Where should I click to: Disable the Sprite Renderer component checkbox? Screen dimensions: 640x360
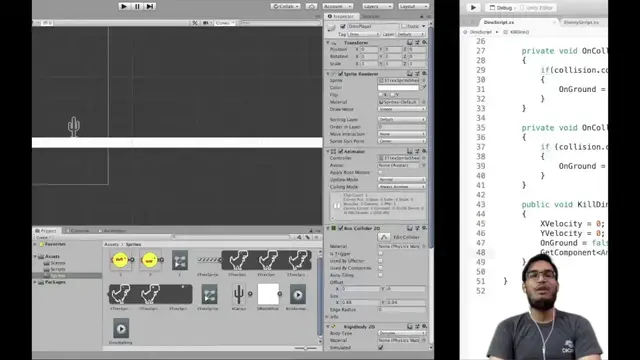tap(340, 73)
